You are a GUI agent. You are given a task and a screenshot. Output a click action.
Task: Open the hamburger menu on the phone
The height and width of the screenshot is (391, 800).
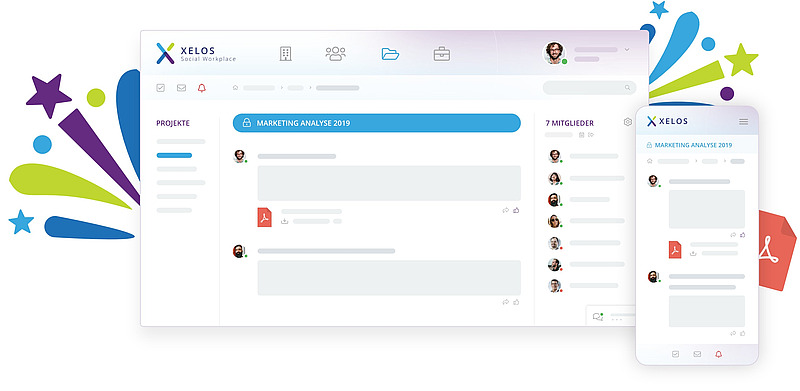(743, 121)
